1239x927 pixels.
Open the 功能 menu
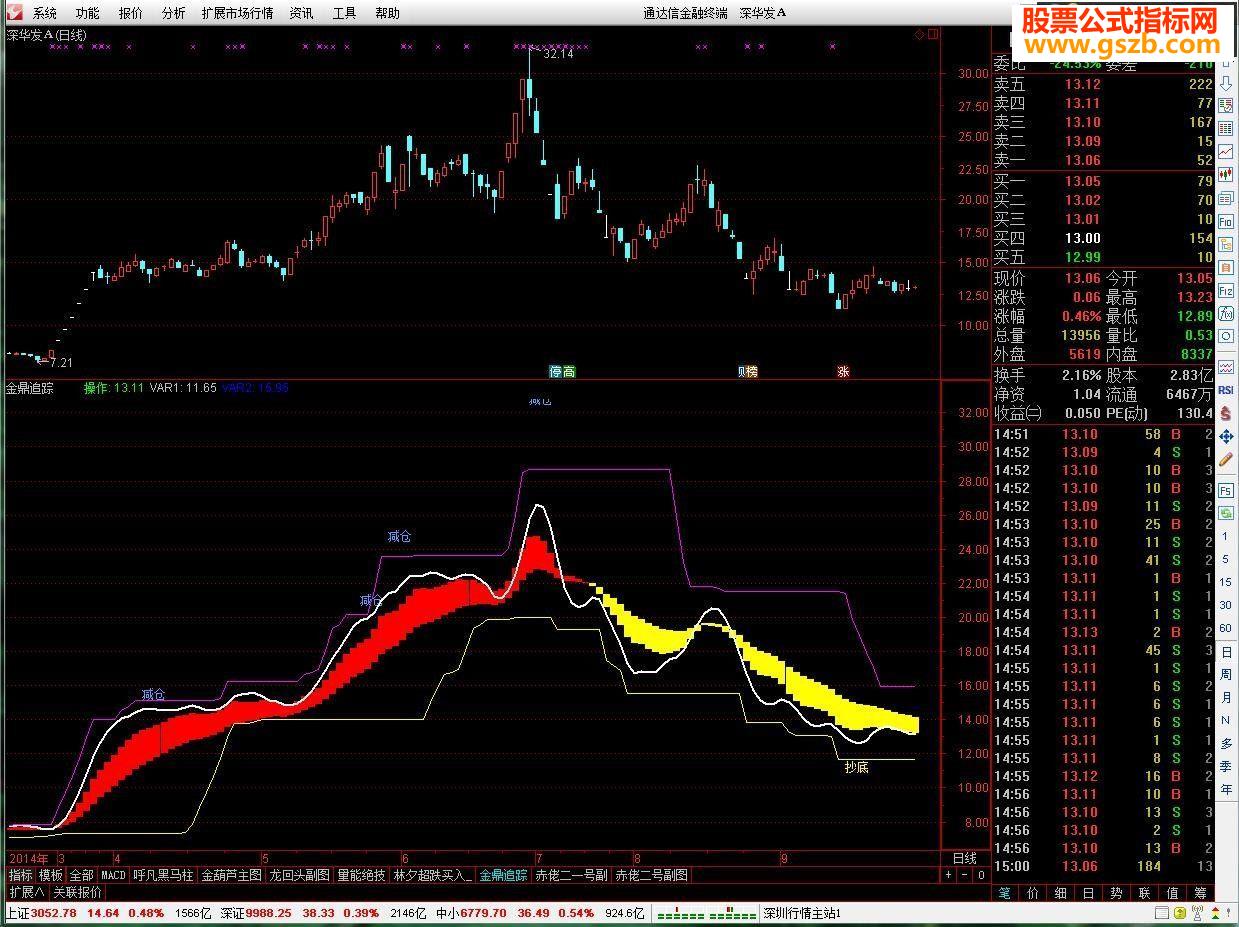pos(88,13)
